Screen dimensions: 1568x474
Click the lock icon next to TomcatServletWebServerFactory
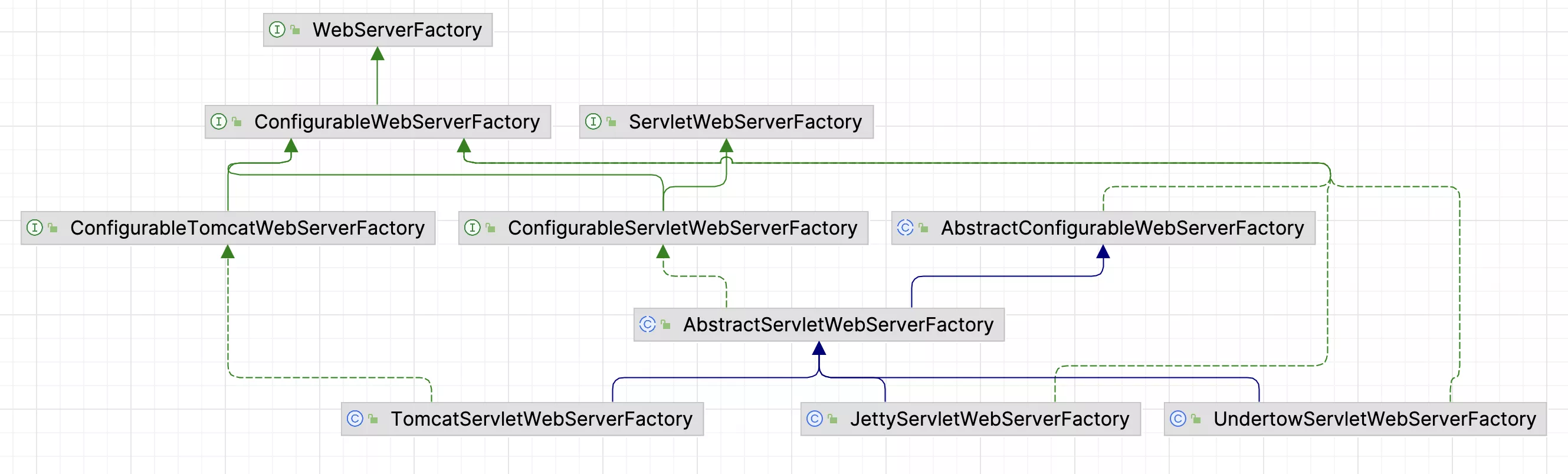[373, 419]
